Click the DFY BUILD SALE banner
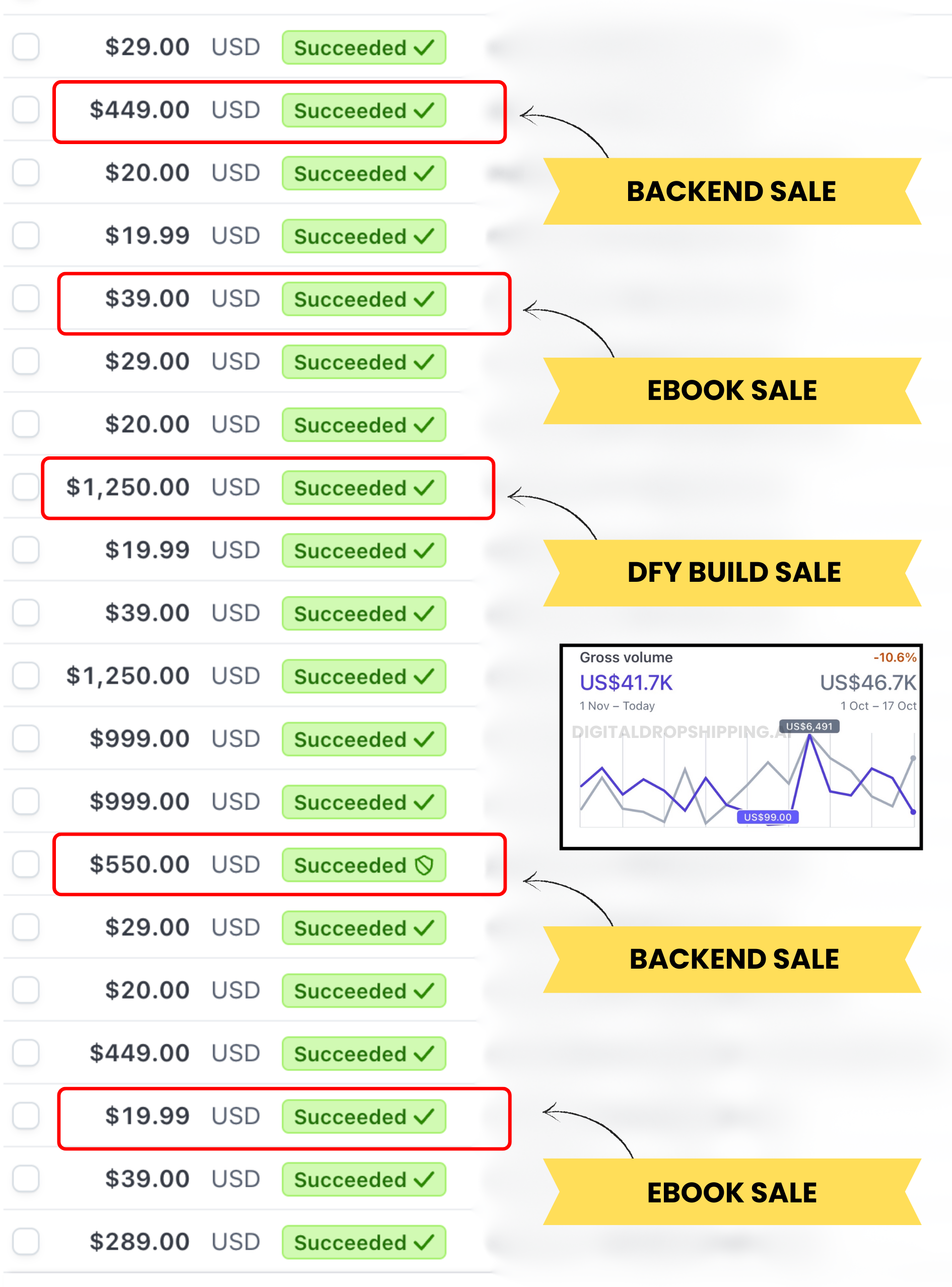952x1287 pixels. [x=733, y=572]
